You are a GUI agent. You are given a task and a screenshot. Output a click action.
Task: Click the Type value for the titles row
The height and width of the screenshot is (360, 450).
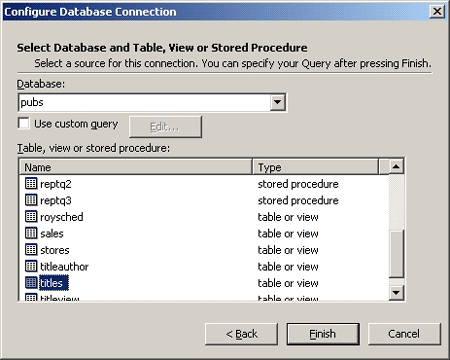[288, 283]
